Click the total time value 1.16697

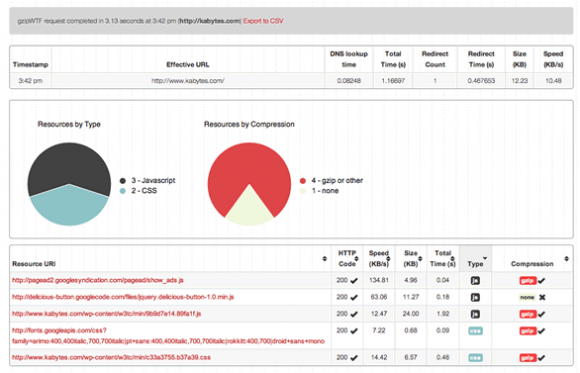[x=393, y=81]
